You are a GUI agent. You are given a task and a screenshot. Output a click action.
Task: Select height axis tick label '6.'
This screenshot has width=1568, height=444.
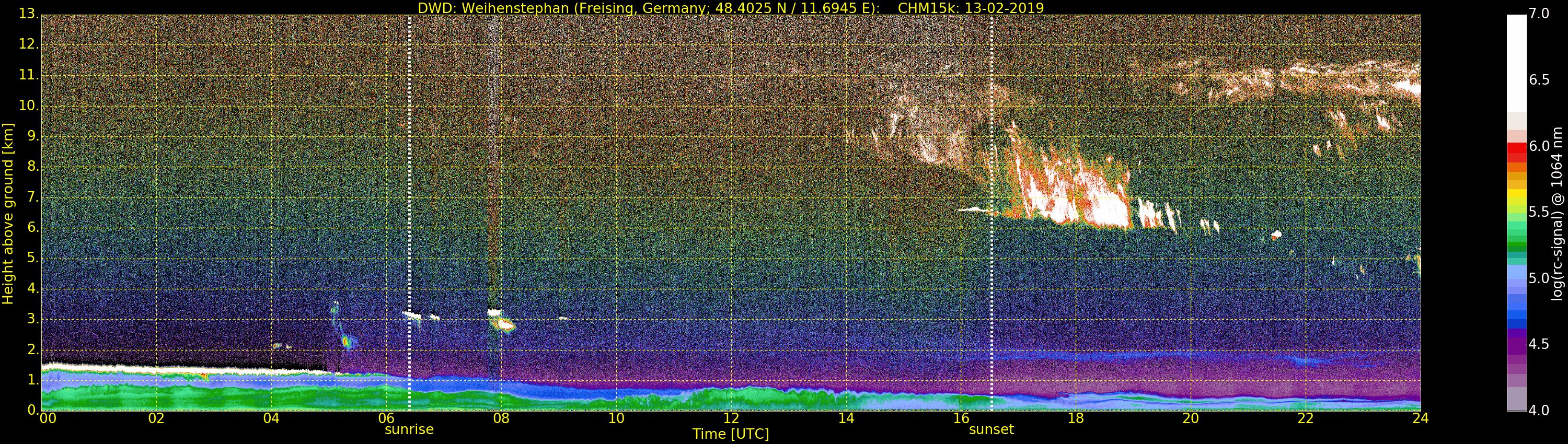coord(33,228)
